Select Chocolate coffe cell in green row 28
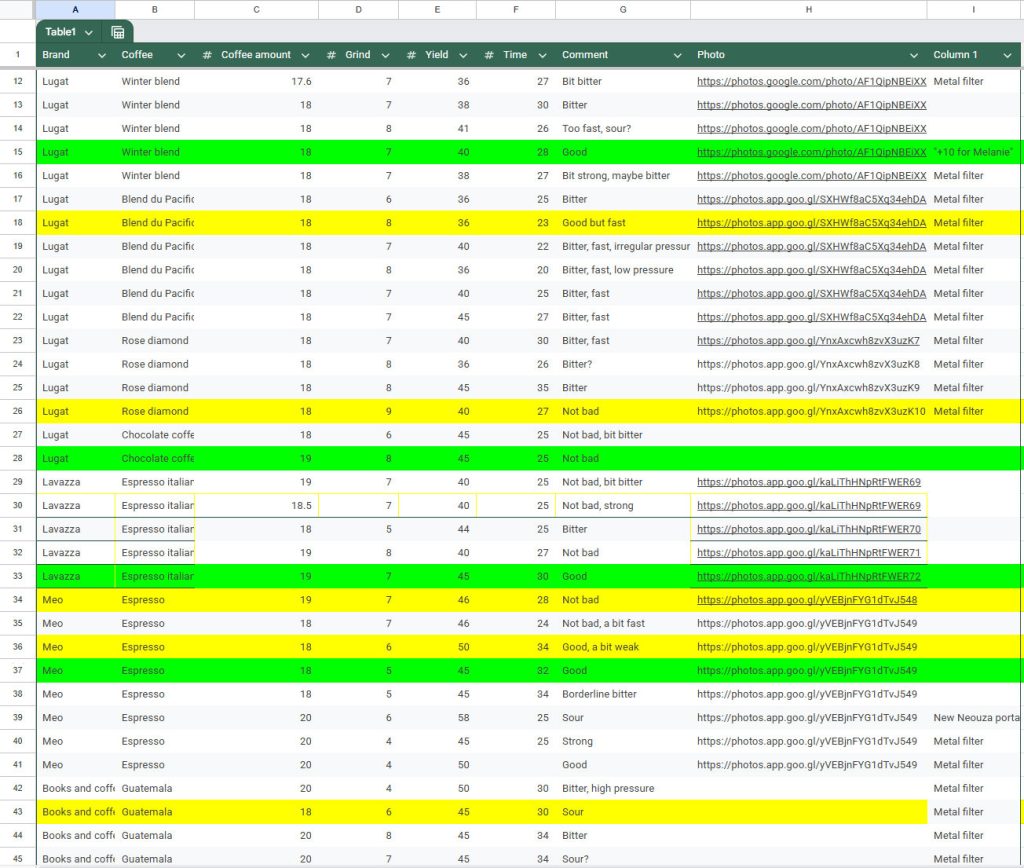This screenshot has height=868, width=1024. tap(155, 458)
